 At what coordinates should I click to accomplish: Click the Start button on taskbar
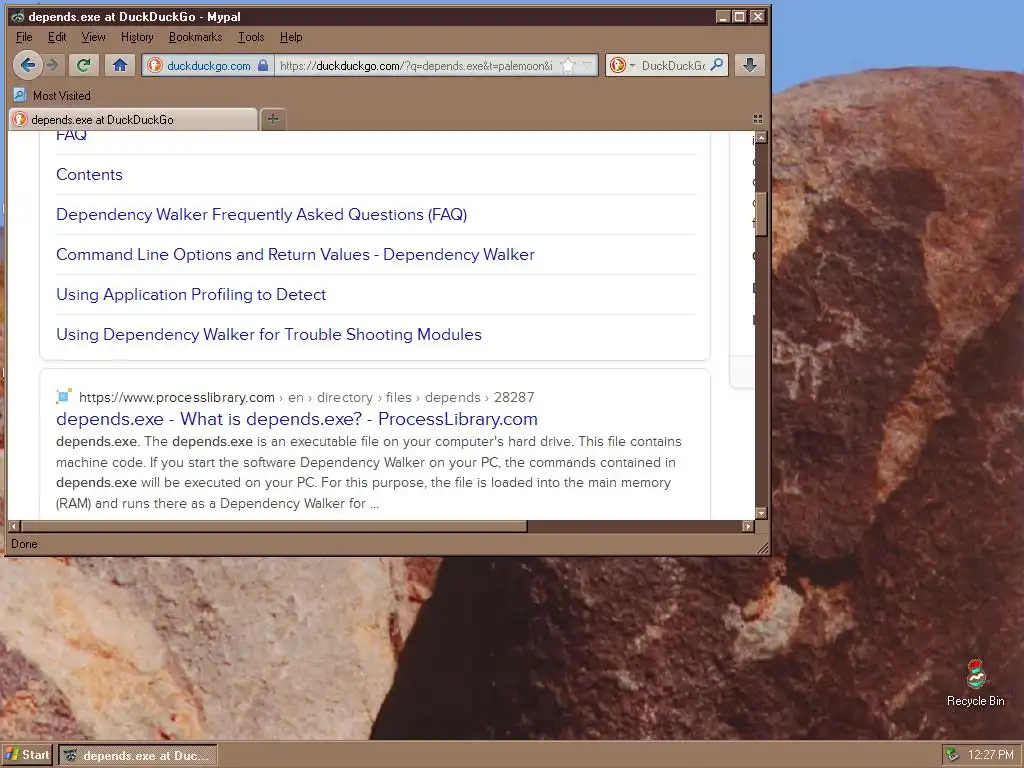pos(27,755)
